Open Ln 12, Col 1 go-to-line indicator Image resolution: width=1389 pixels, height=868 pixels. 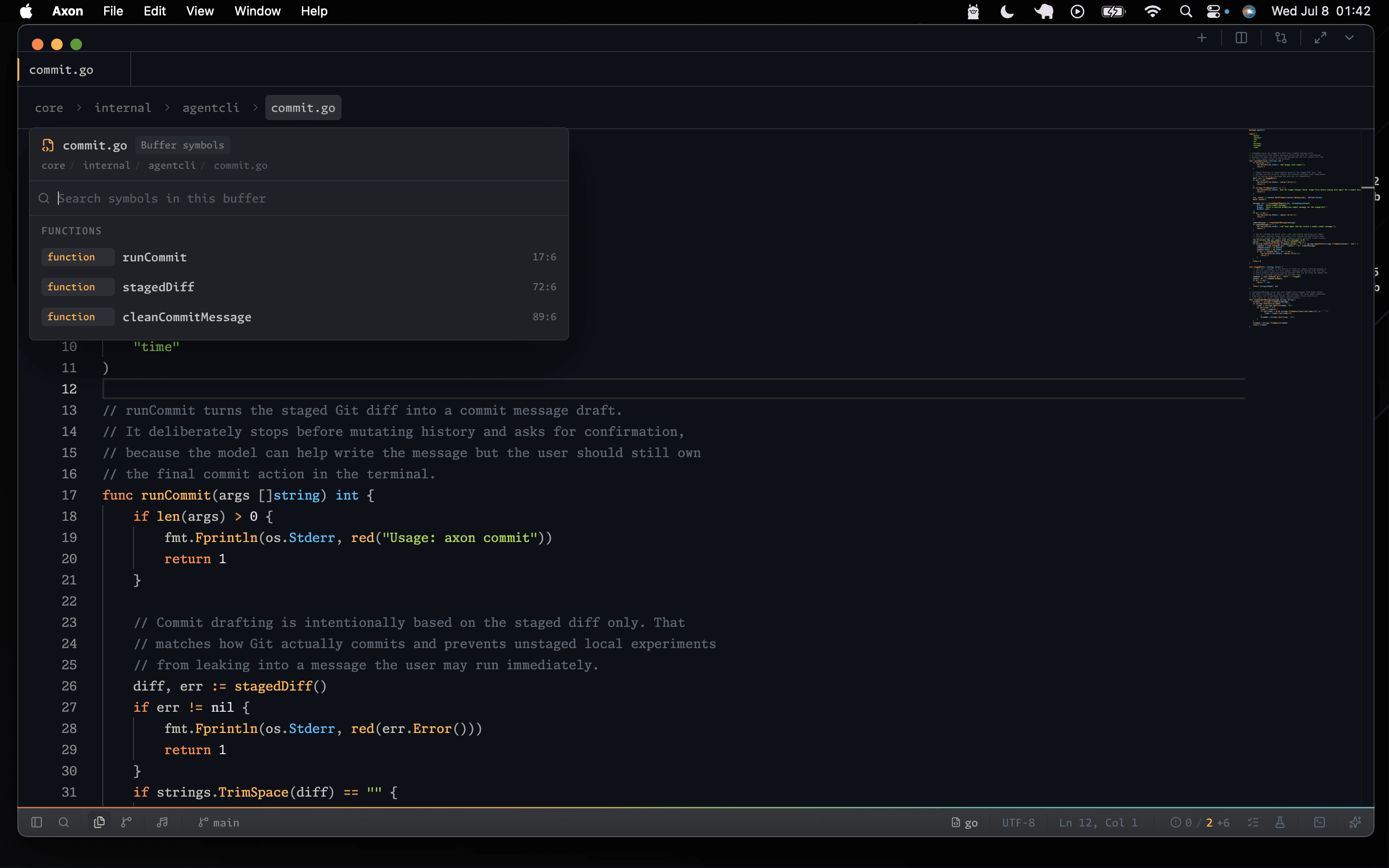tap(1098, 822)
